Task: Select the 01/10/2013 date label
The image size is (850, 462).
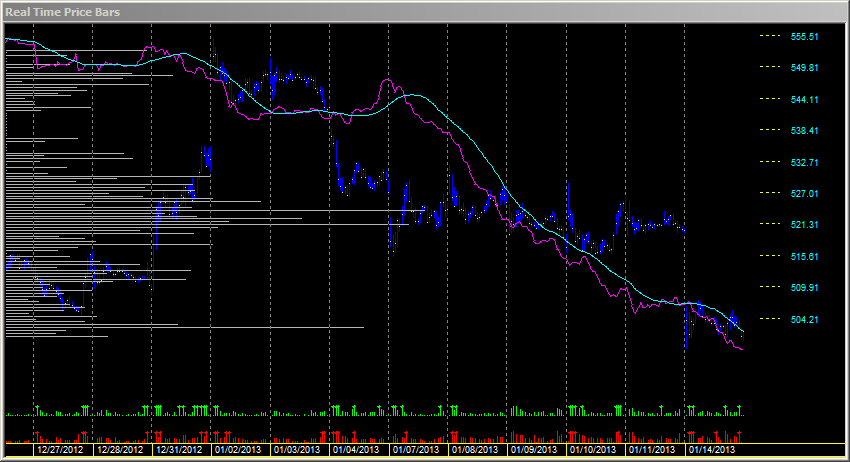Action: click(x=593, y=450)
